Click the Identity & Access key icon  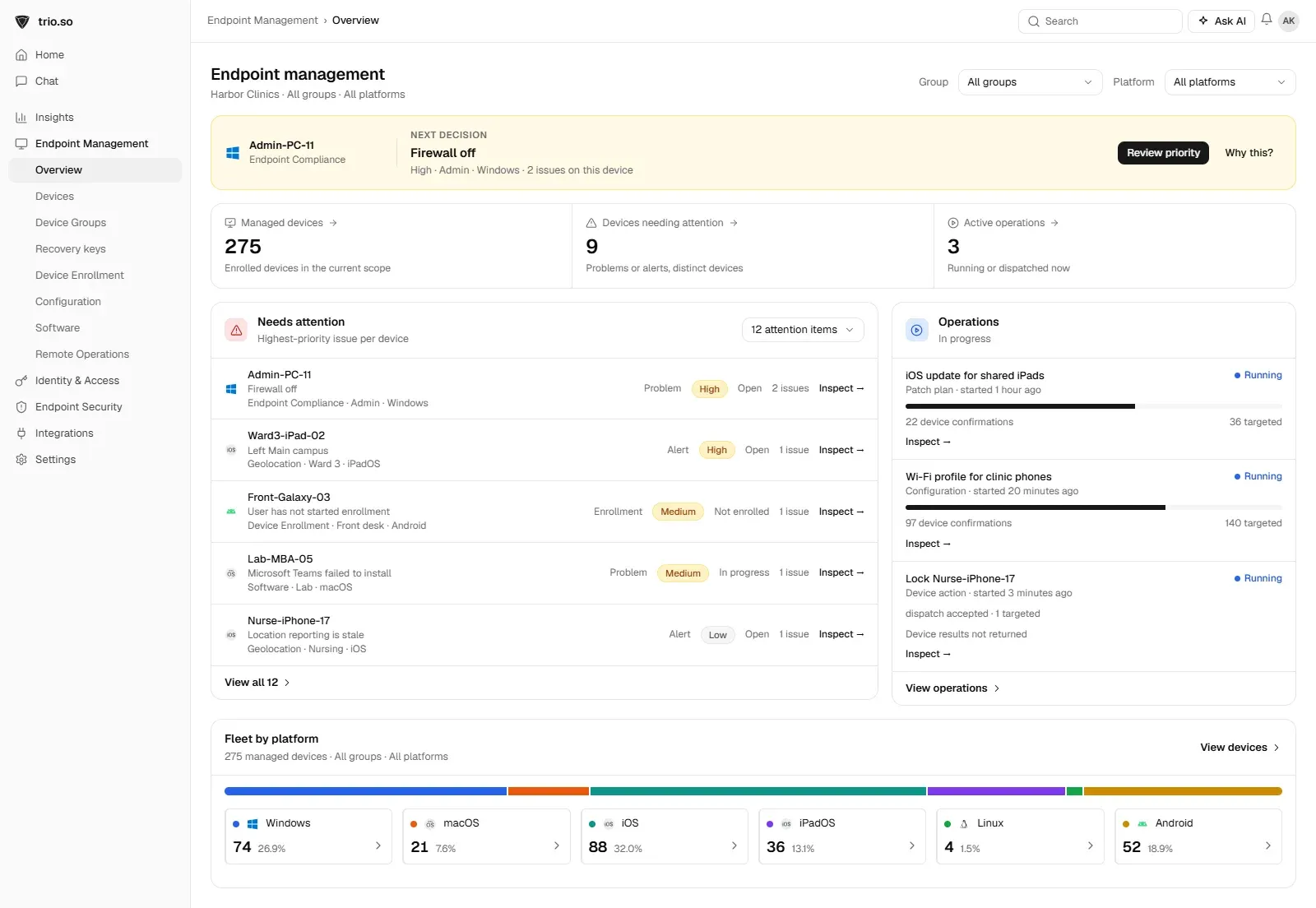click(x=21, y=381)
